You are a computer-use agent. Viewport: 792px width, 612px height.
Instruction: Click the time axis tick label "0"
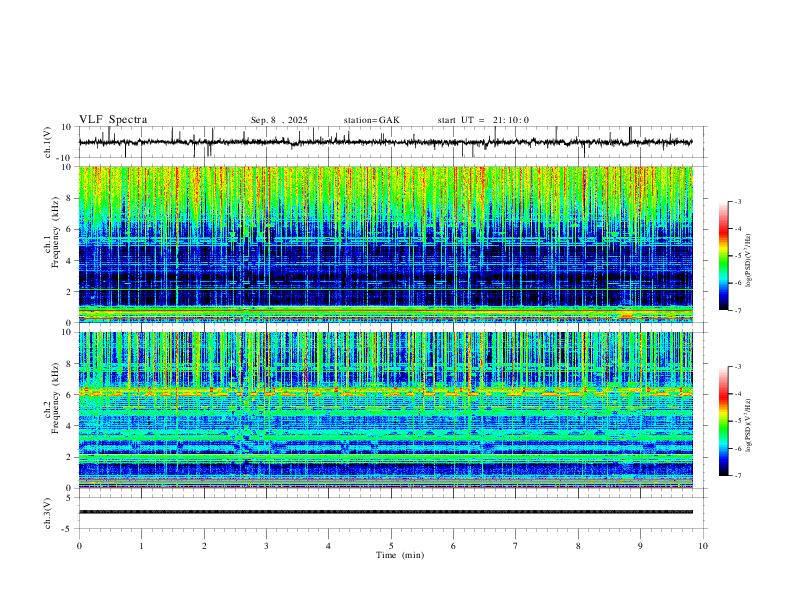click(79, 546)
